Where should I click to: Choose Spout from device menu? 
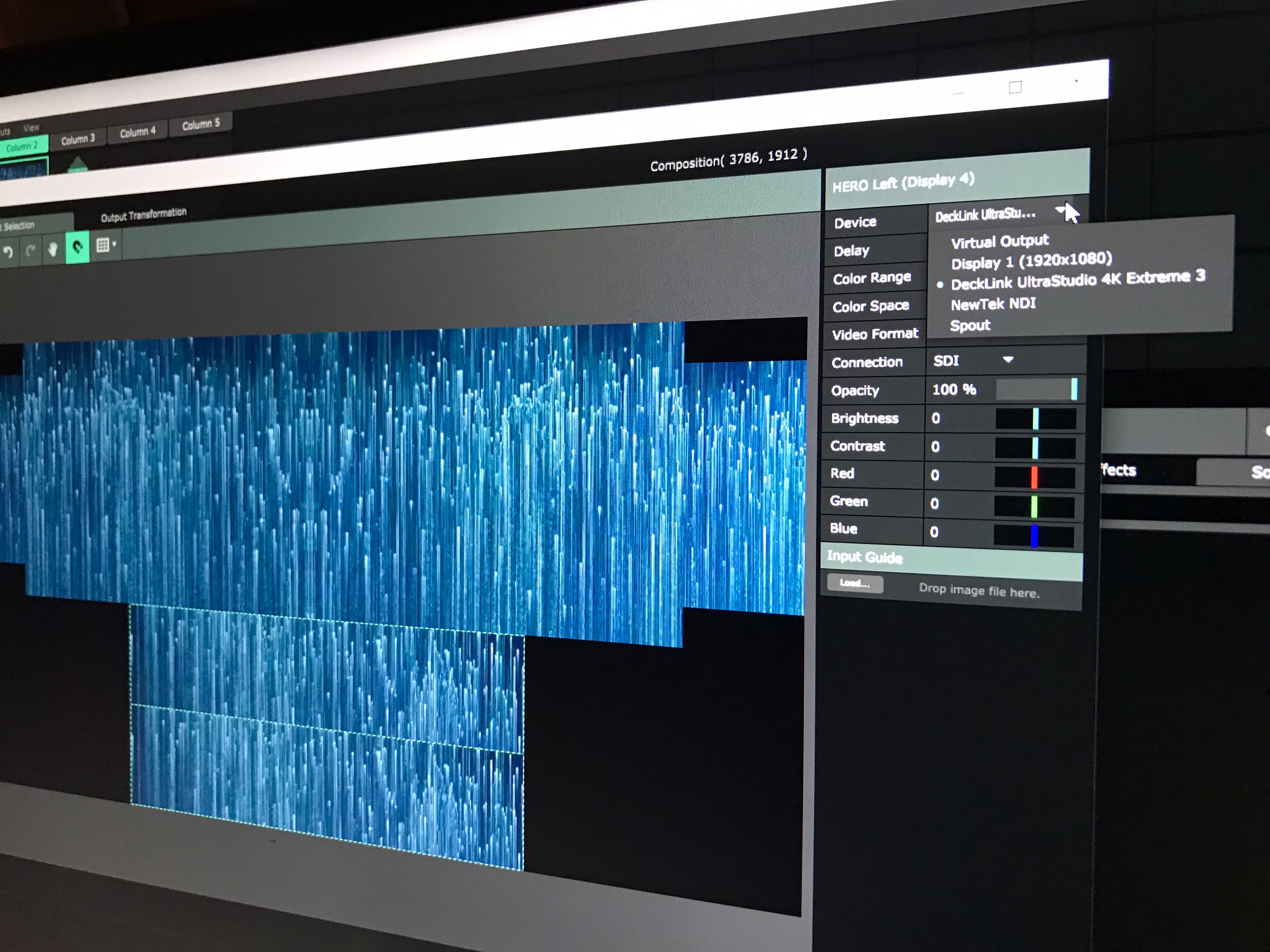[x=970, y=326]
